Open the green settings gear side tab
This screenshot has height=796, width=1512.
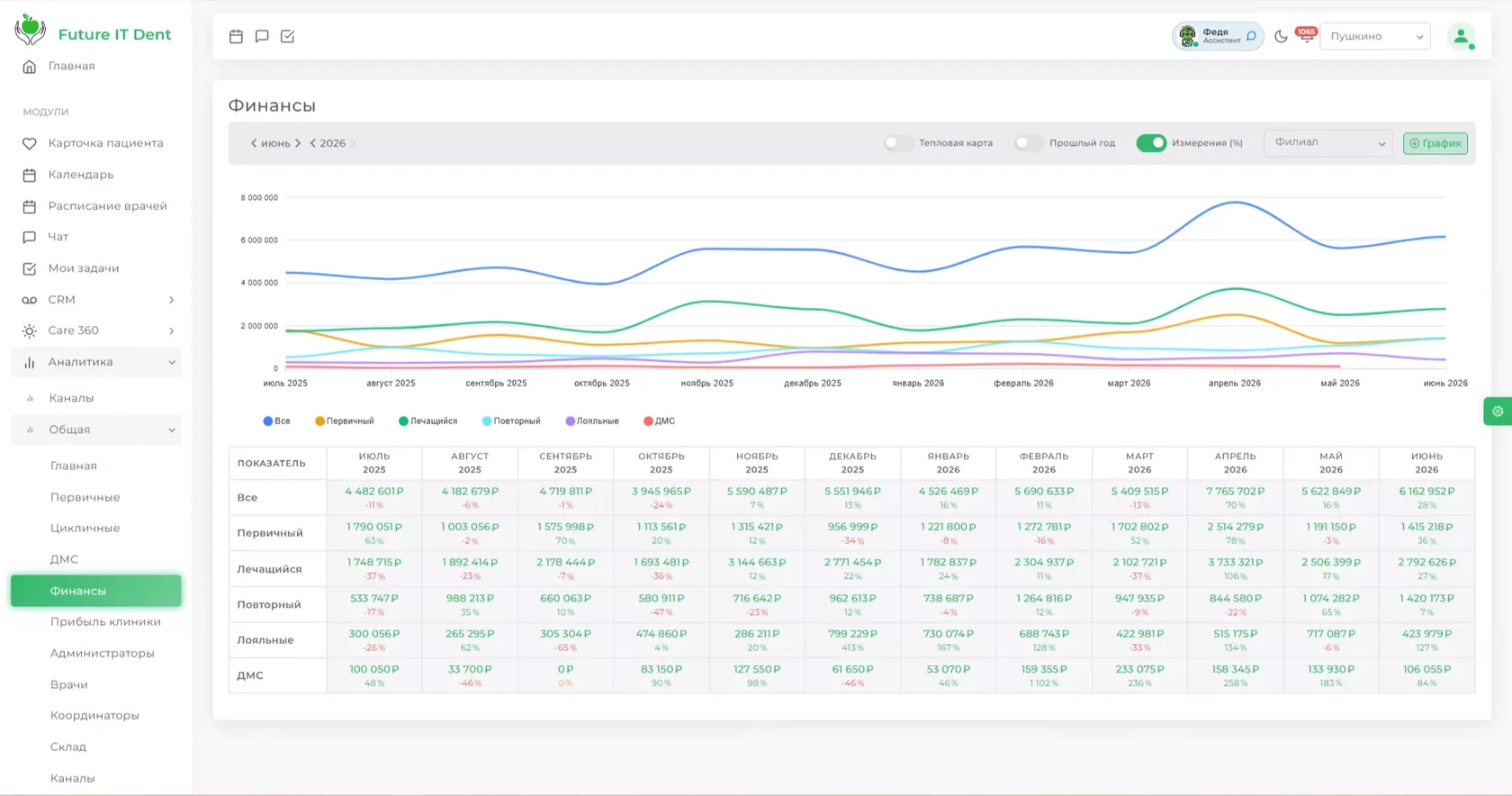pos(1498,412)
